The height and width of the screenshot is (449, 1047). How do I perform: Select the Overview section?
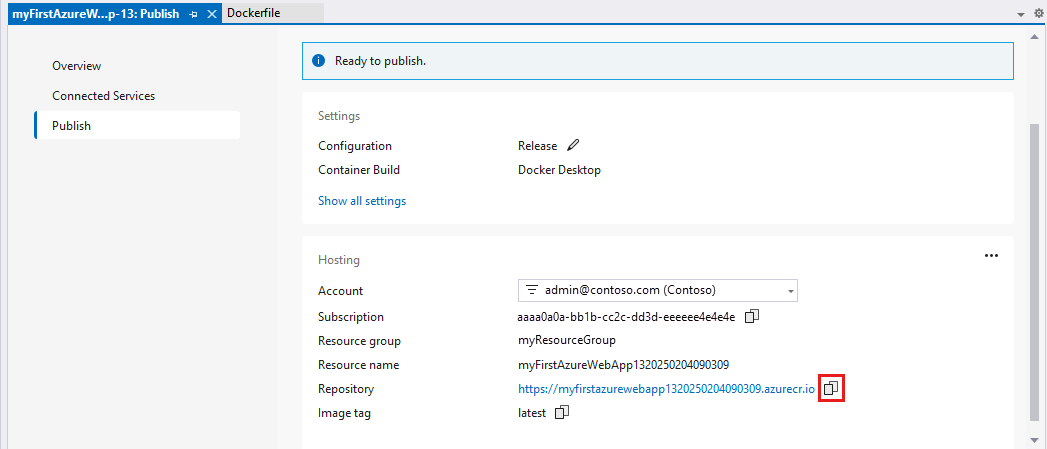click(x=77, y=66)
